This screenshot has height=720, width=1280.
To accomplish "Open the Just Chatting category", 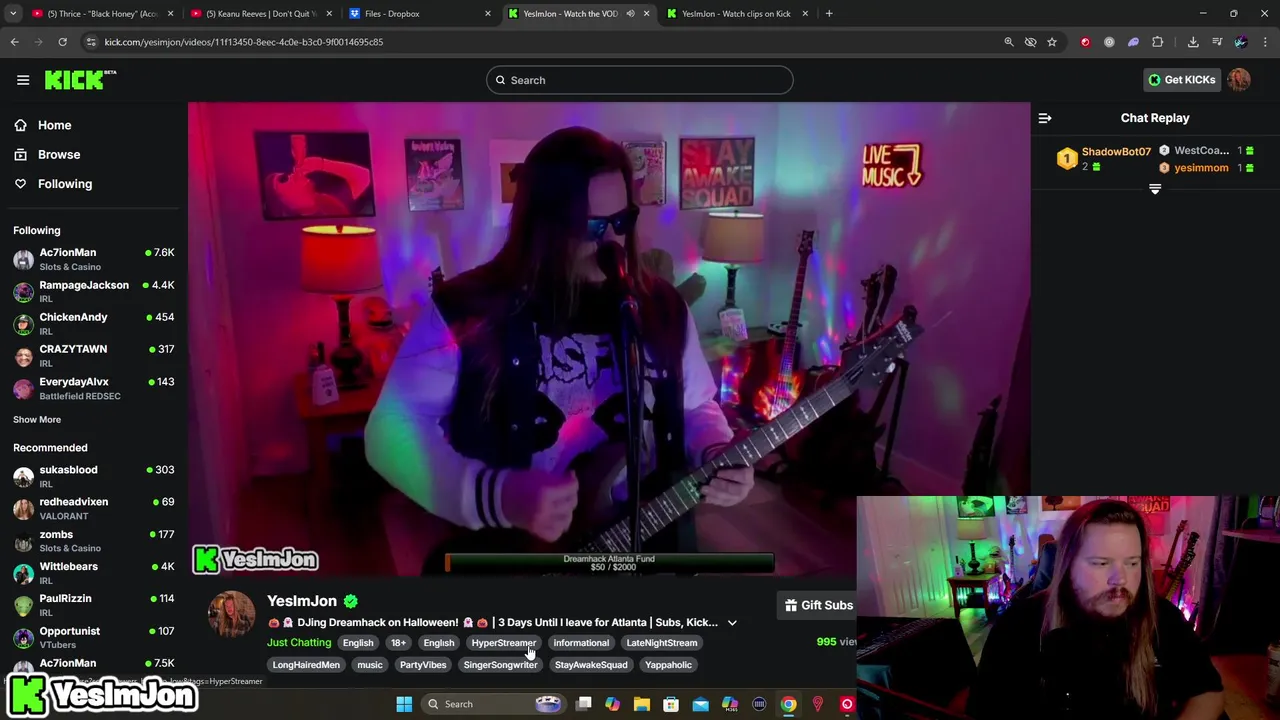I will (x=299, y=642).
